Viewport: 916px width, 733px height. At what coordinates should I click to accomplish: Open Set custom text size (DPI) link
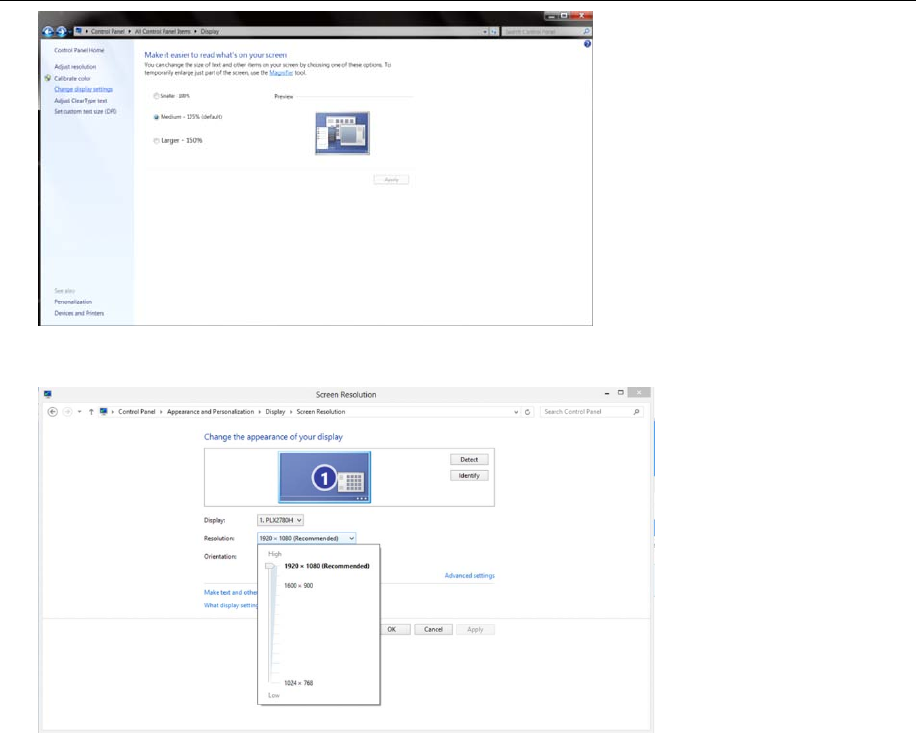pyautogui.click(x=85, y=112)
